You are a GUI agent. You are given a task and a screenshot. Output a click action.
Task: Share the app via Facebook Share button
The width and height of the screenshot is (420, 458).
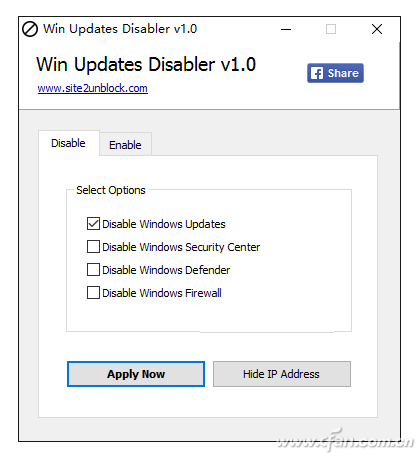tap(335, 73)
